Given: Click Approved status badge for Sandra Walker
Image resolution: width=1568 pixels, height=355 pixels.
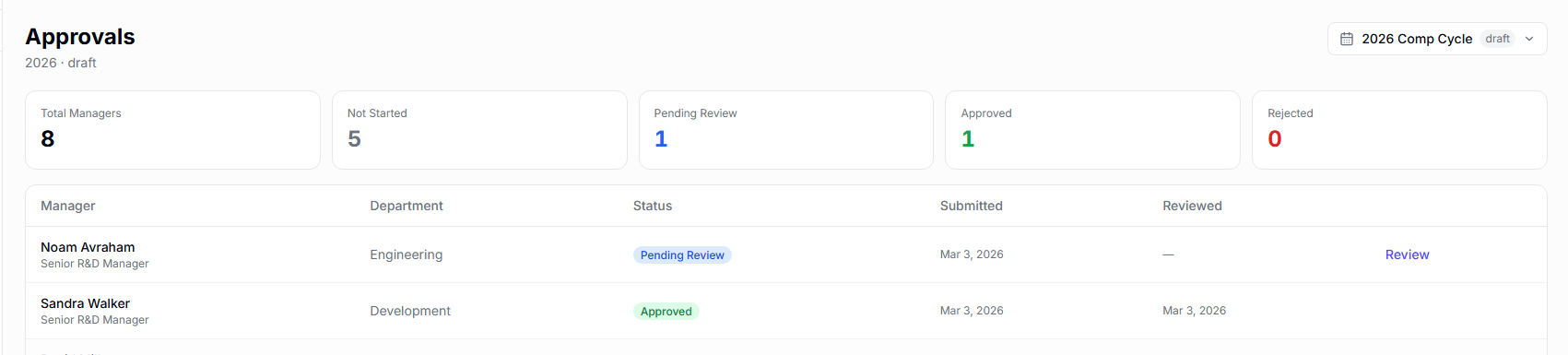Looking at the screenshot, I should click(x=666, y=312).
